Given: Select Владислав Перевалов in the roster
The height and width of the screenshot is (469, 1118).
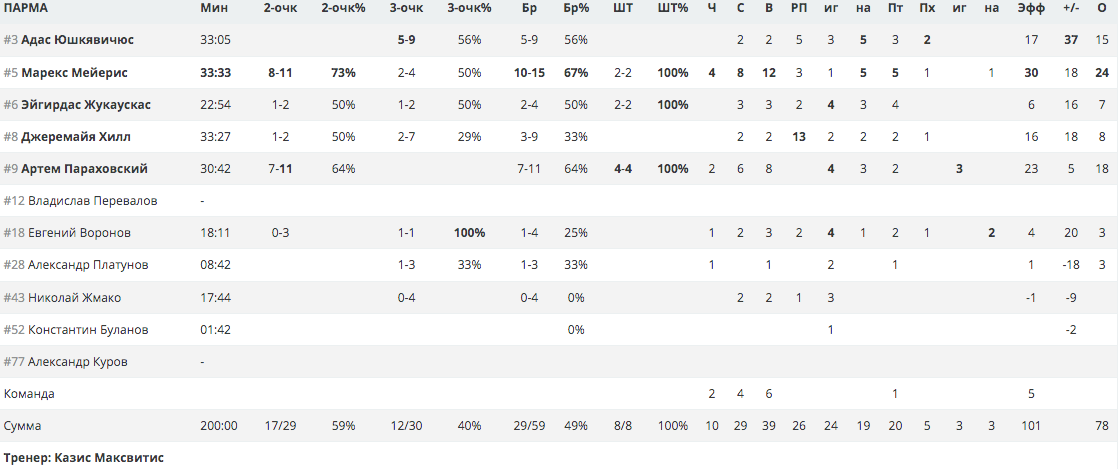Looking at the screenshot, I should tap(93, 201).
